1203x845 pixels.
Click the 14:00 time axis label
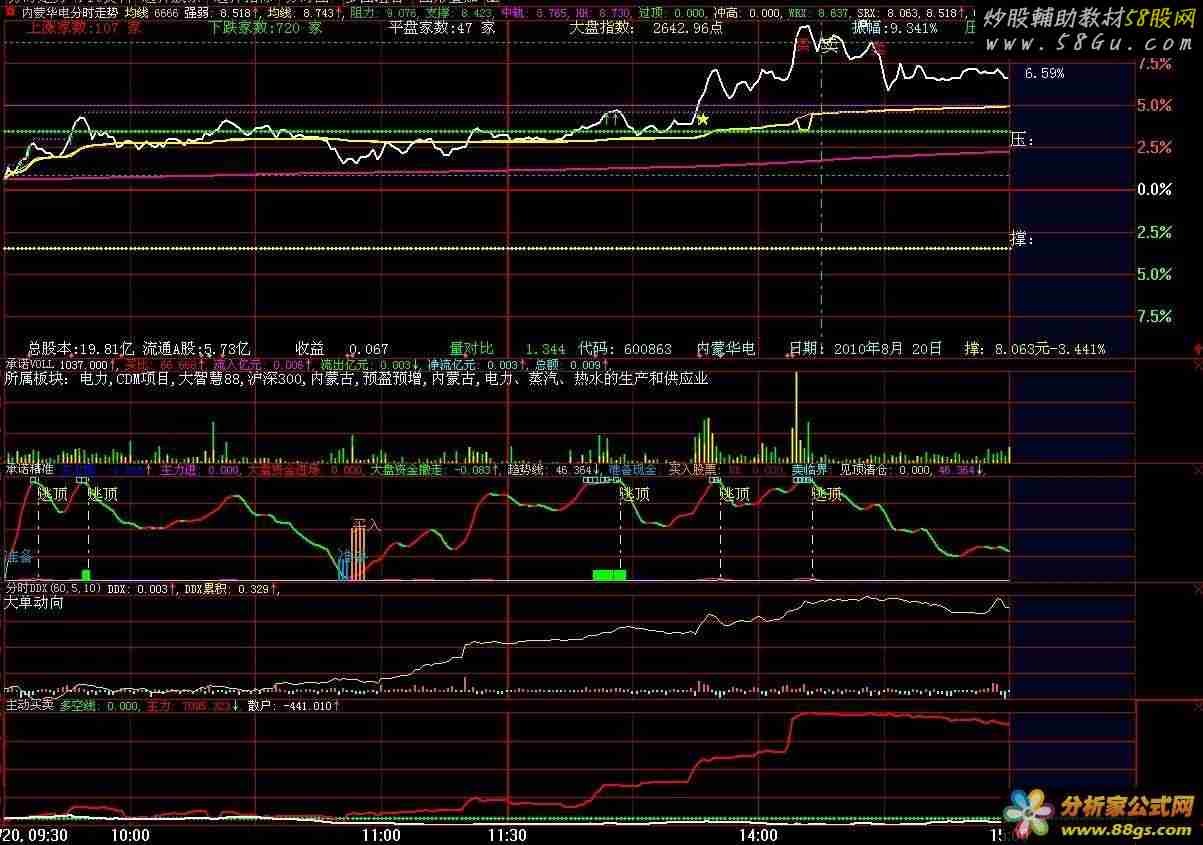click(758, 834)
